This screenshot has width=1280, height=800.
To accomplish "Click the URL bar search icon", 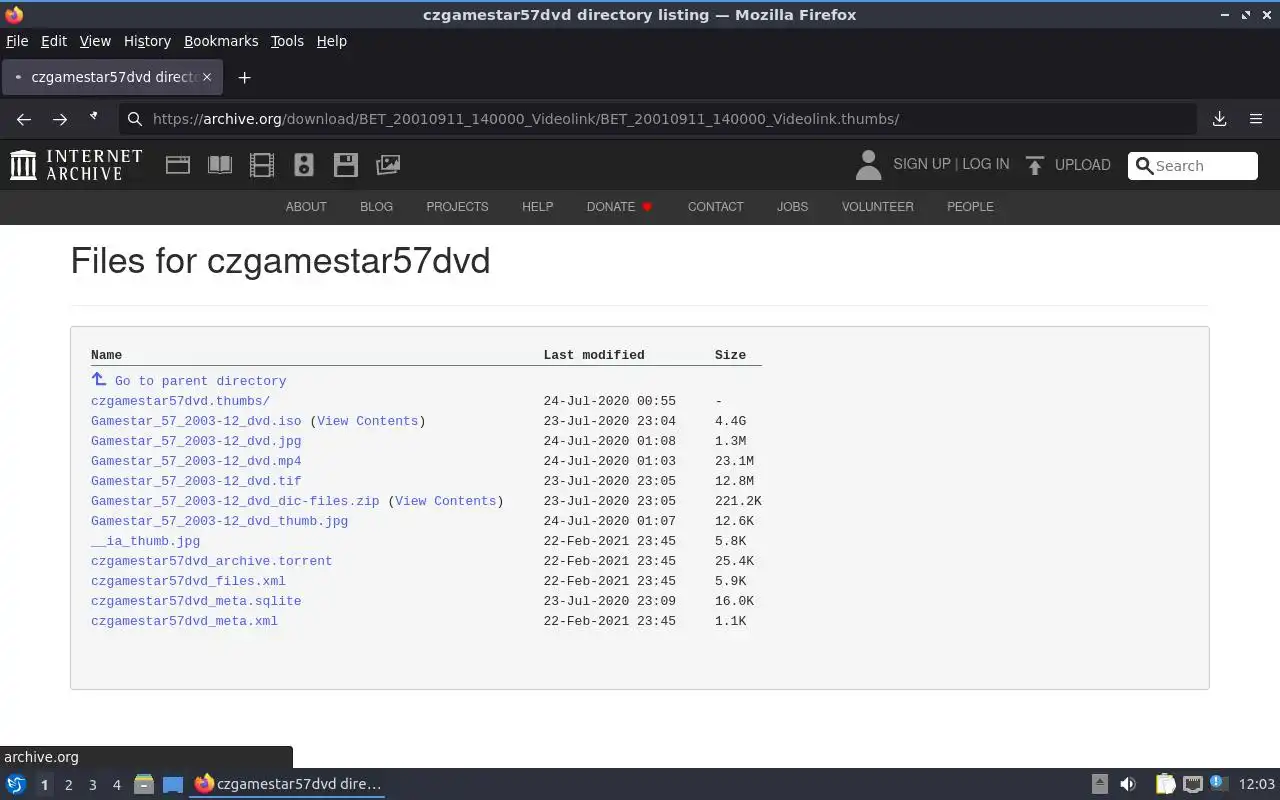I will point(134,119).
